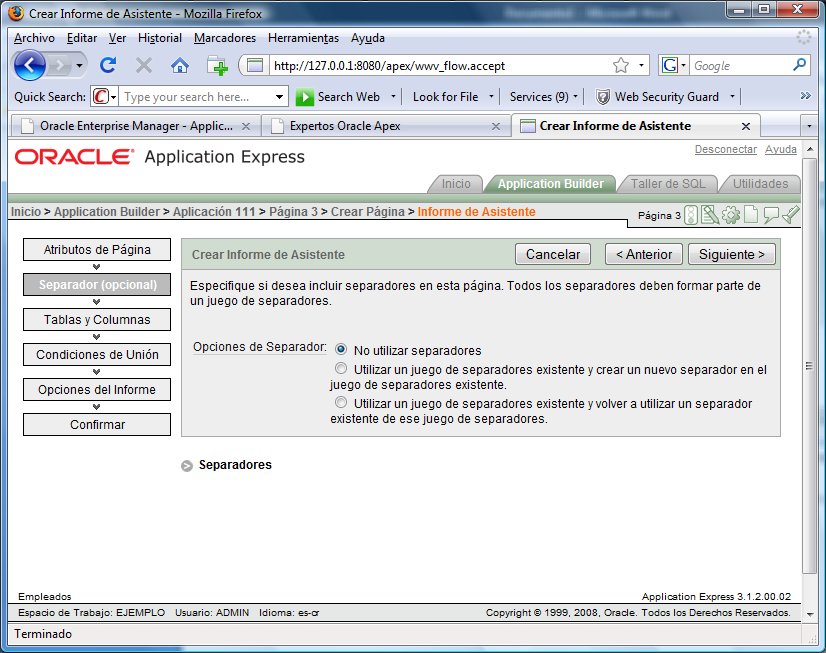
Task: Close the Expertos Oracle Apex tab
Action: click(x=496, y=126)
